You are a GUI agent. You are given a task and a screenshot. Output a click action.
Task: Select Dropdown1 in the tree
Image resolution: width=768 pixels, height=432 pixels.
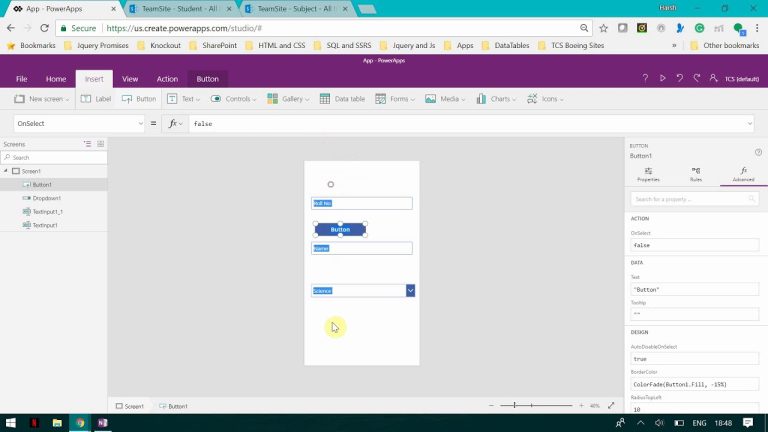coord(53,198)
